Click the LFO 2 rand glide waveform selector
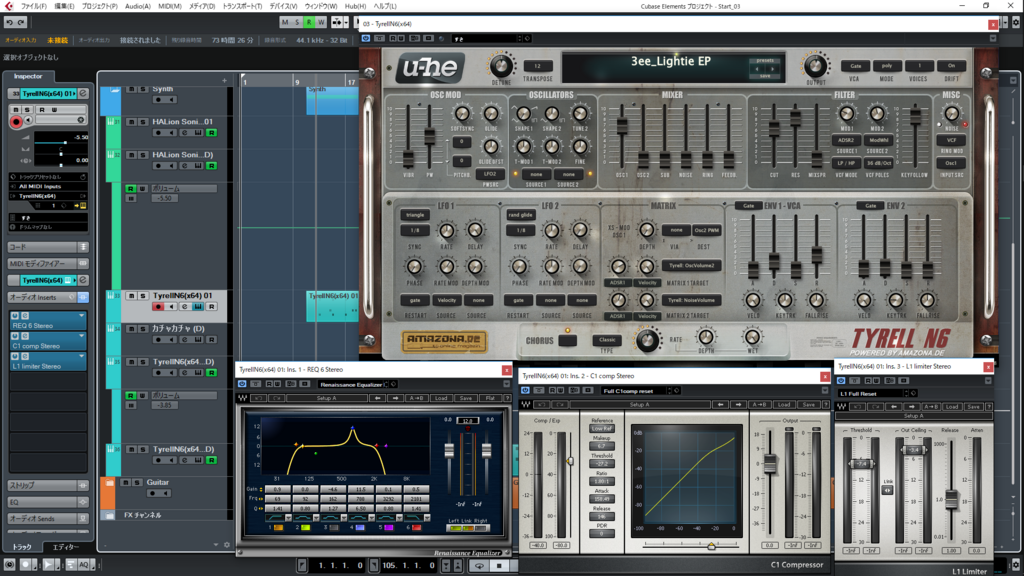Image resolution: width=1024 pixels, height=576 pixels. point(520,215)
